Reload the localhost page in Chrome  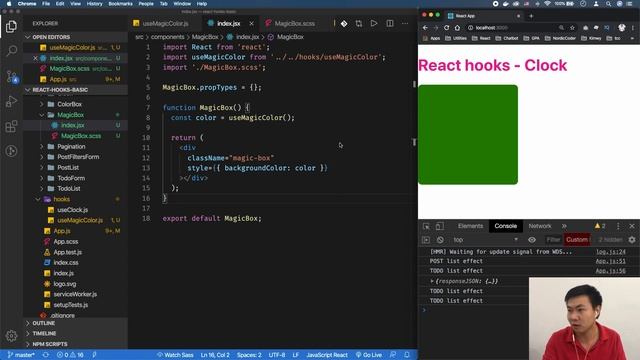tap(447, 28)
